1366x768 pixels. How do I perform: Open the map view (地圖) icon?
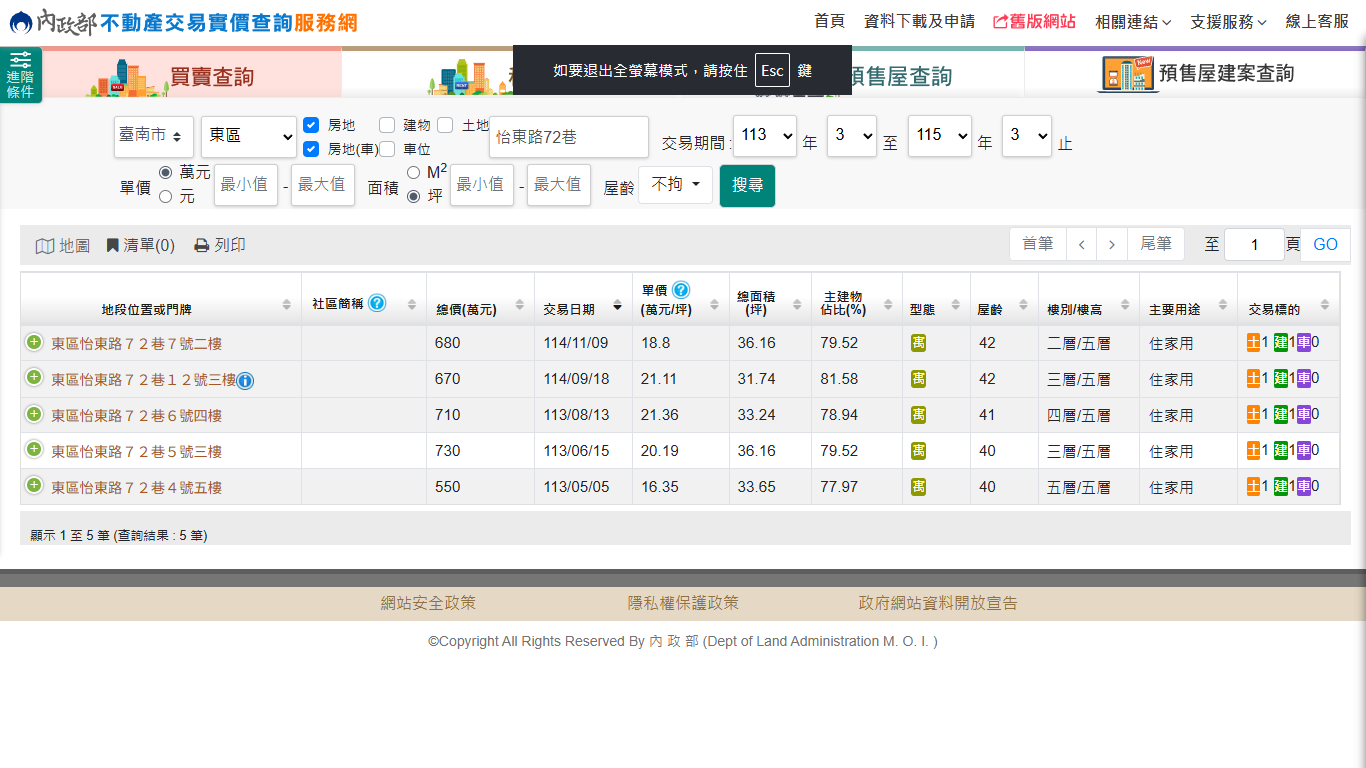(45, 246)
